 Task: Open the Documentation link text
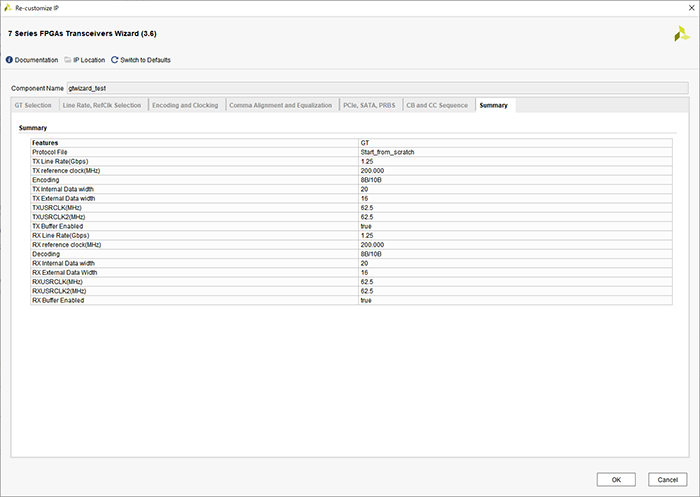(36, 60)
